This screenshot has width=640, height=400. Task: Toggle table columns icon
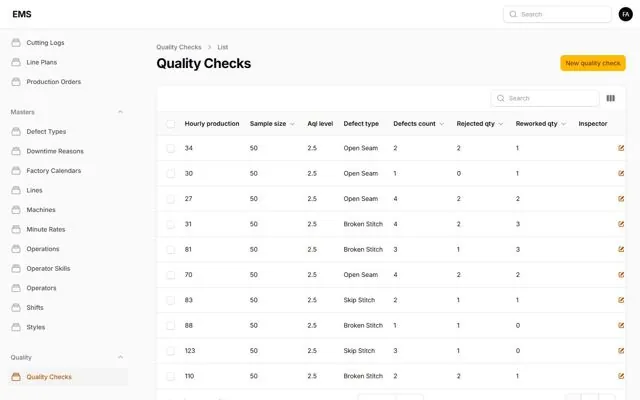[x=611, y=98]
